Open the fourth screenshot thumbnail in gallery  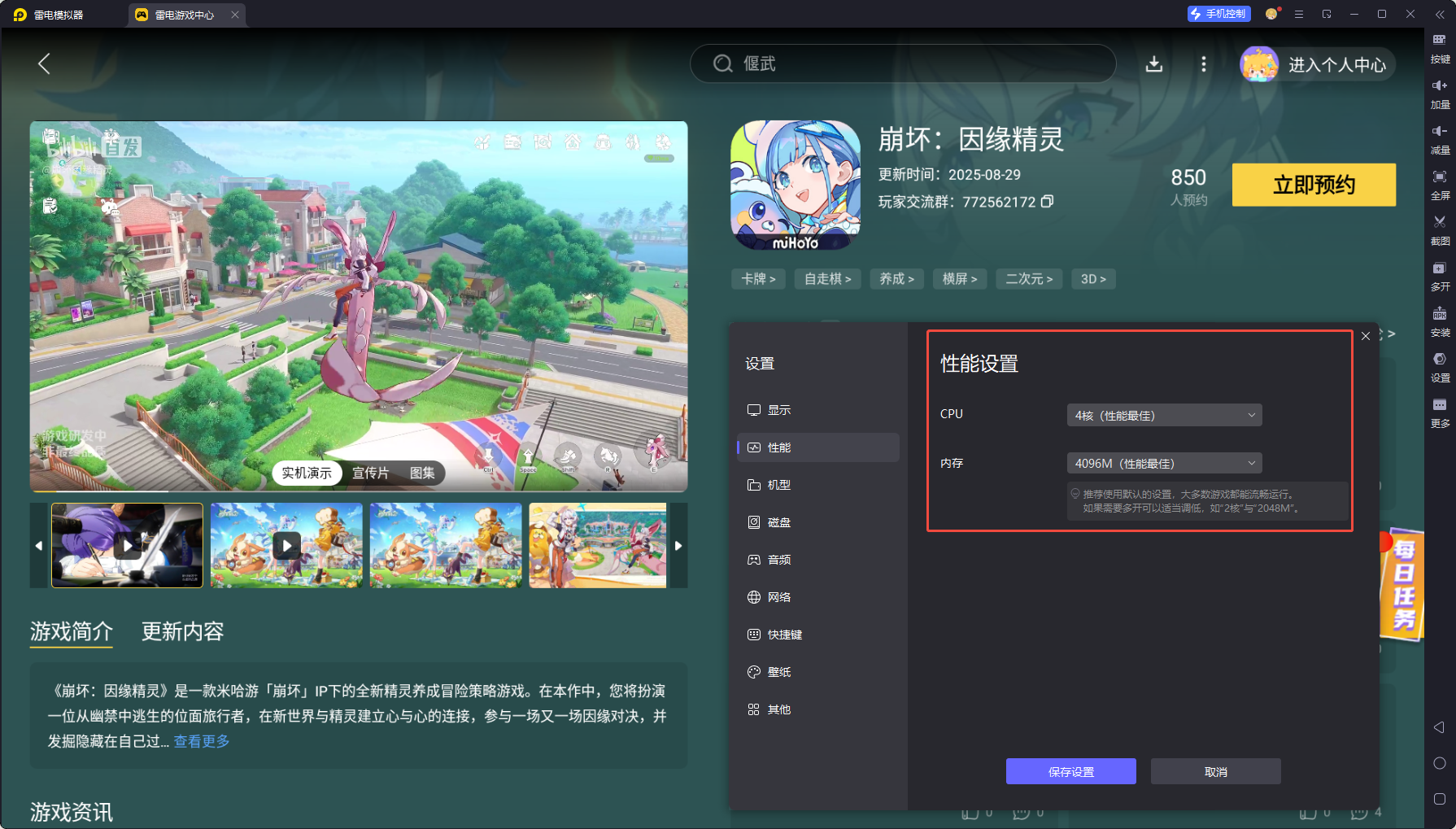[x=598, y=545]
